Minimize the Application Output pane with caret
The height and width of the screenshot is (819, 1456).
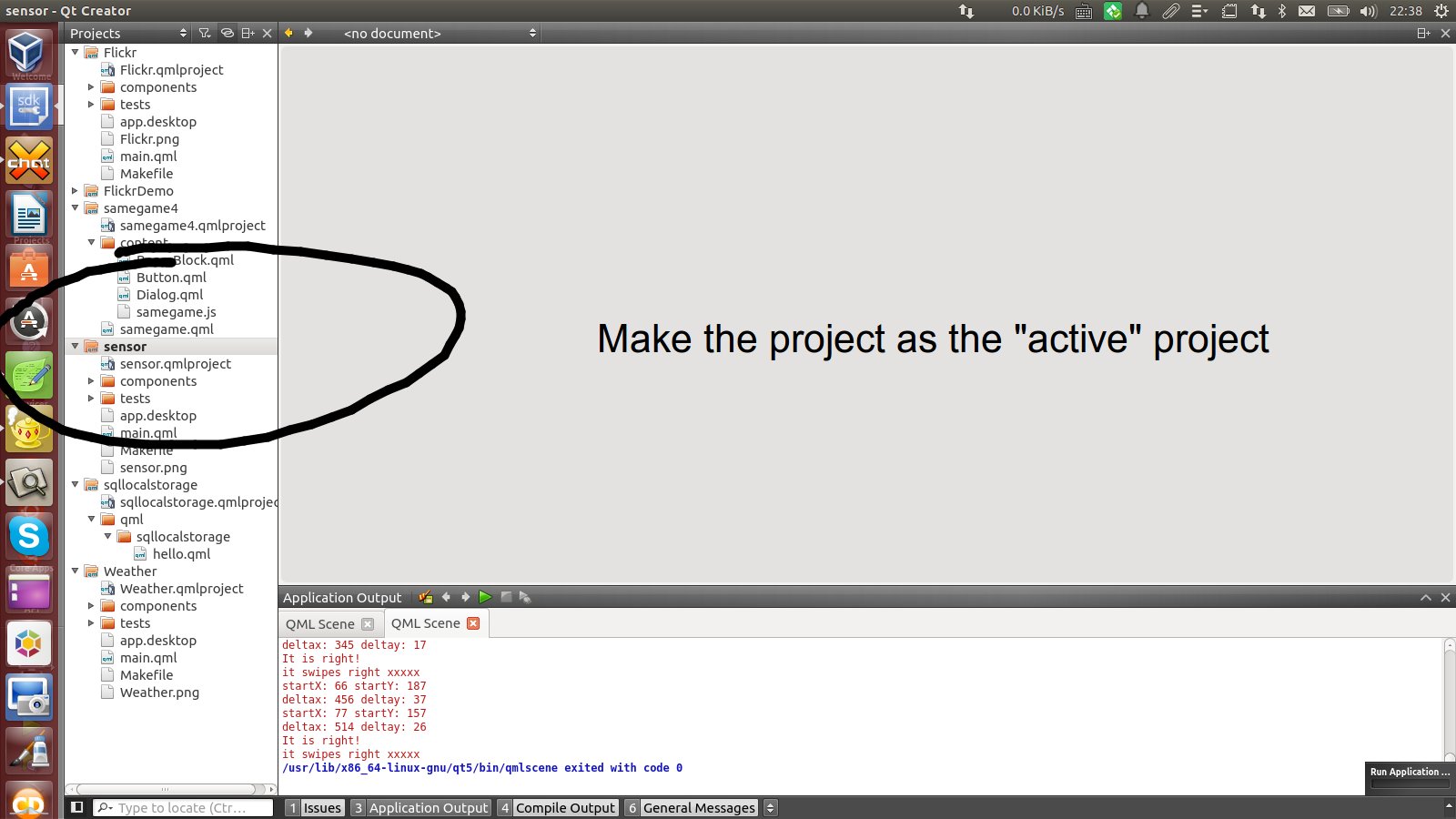[x=1425, y=597]
